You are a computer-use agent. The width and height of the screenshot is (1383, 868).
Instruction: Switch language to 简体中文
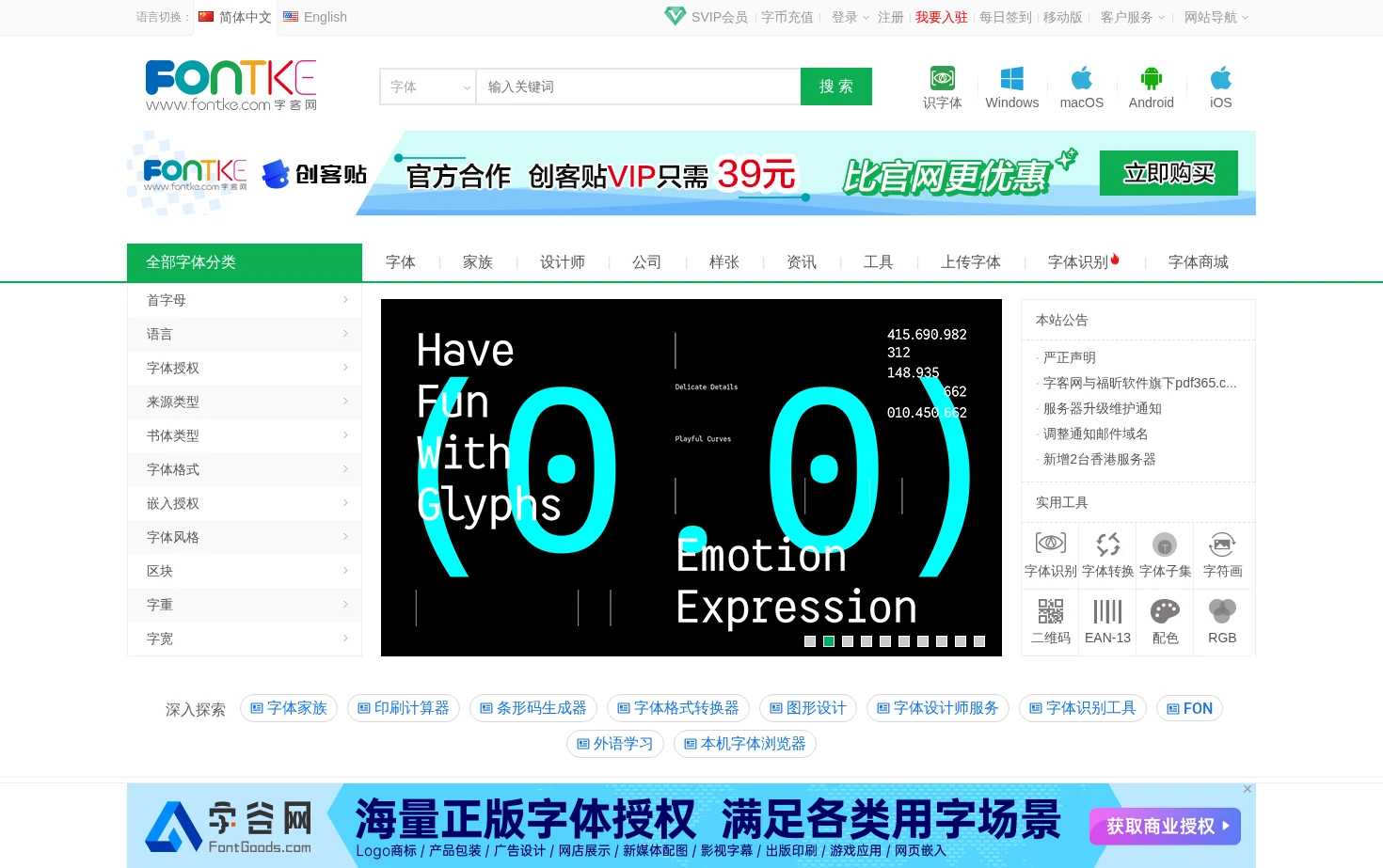pos(235,17)
